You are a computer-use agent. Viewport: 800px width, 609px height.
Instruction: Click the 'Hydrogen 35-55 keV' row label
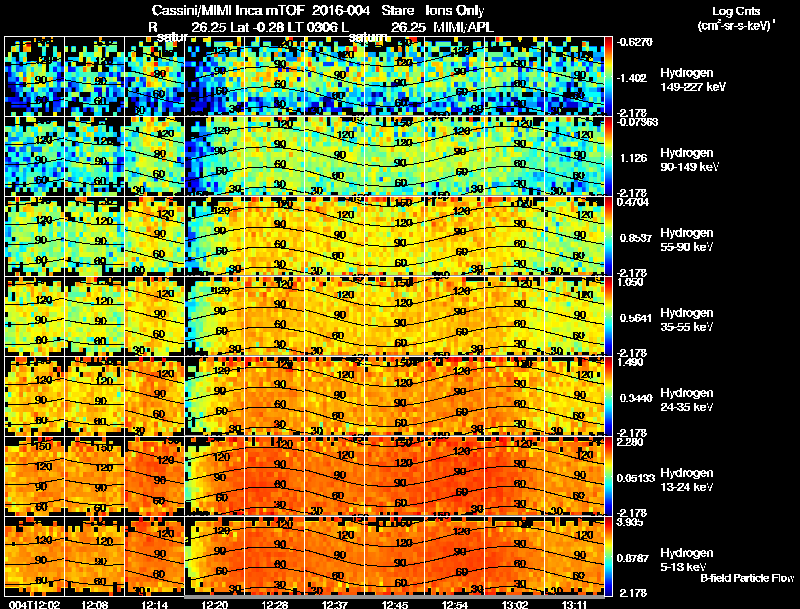[x=686, y=320]
